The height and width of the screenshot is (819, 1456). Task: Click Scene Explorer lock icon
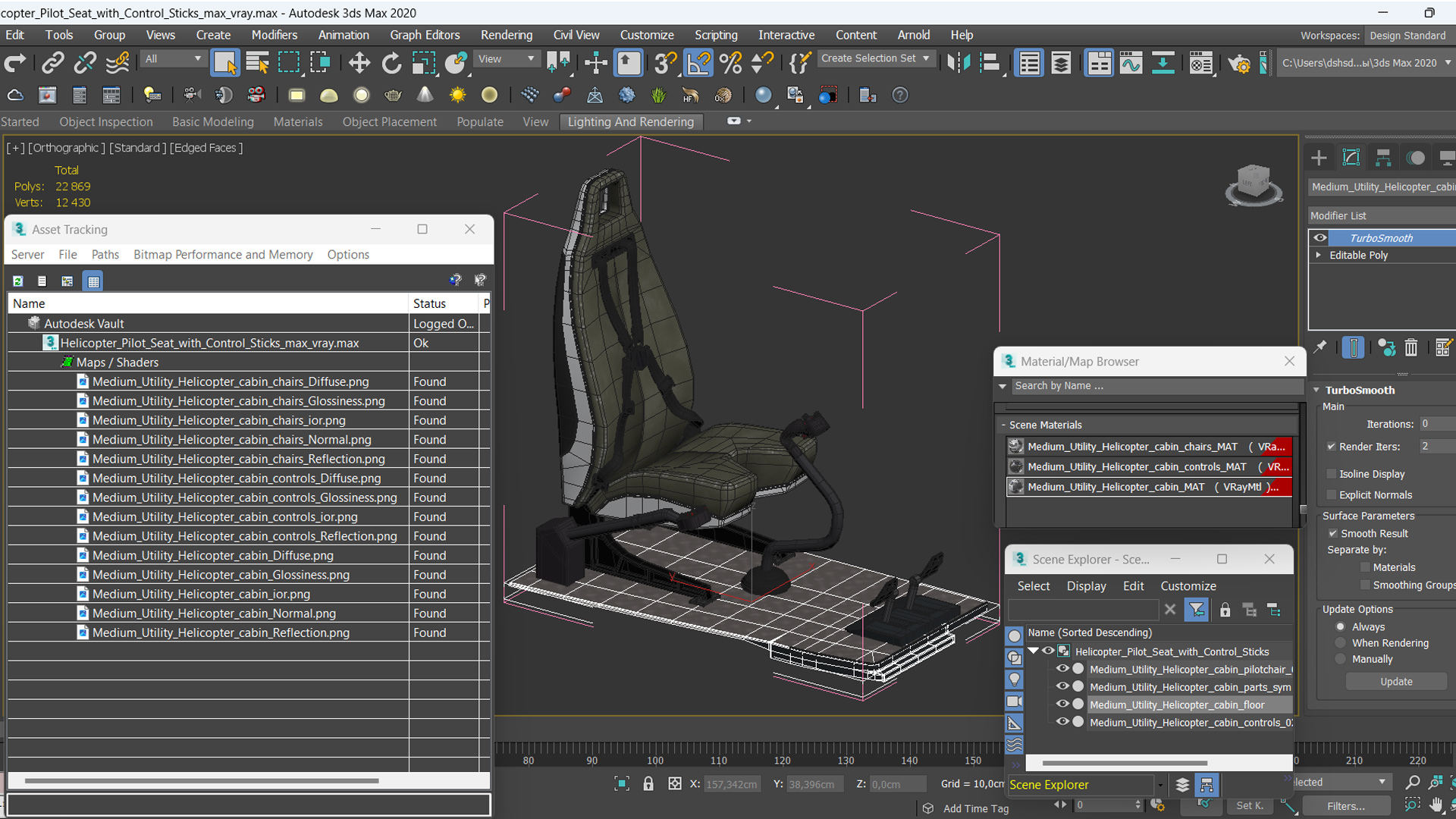click(1225, 610)
